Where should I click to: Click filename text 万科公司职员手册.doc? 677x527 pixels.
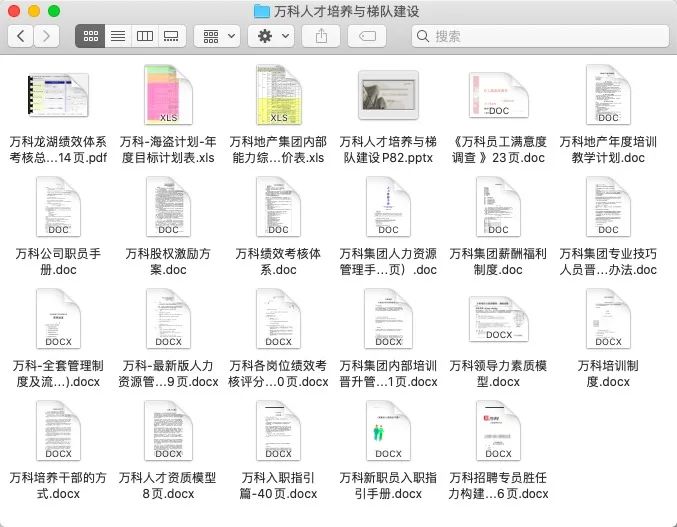[58, 262]
